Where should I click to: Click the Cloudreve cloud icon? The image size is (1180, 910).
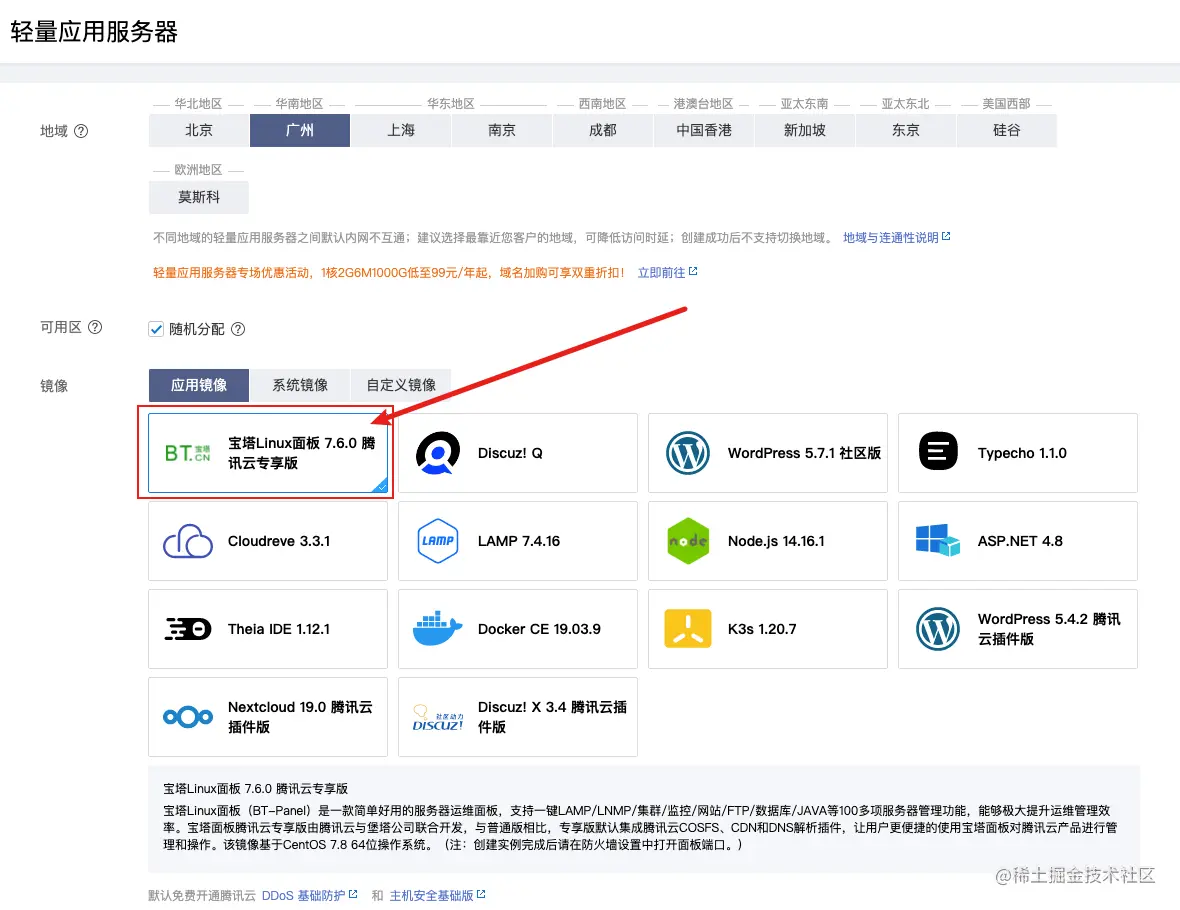coord(187,540)
